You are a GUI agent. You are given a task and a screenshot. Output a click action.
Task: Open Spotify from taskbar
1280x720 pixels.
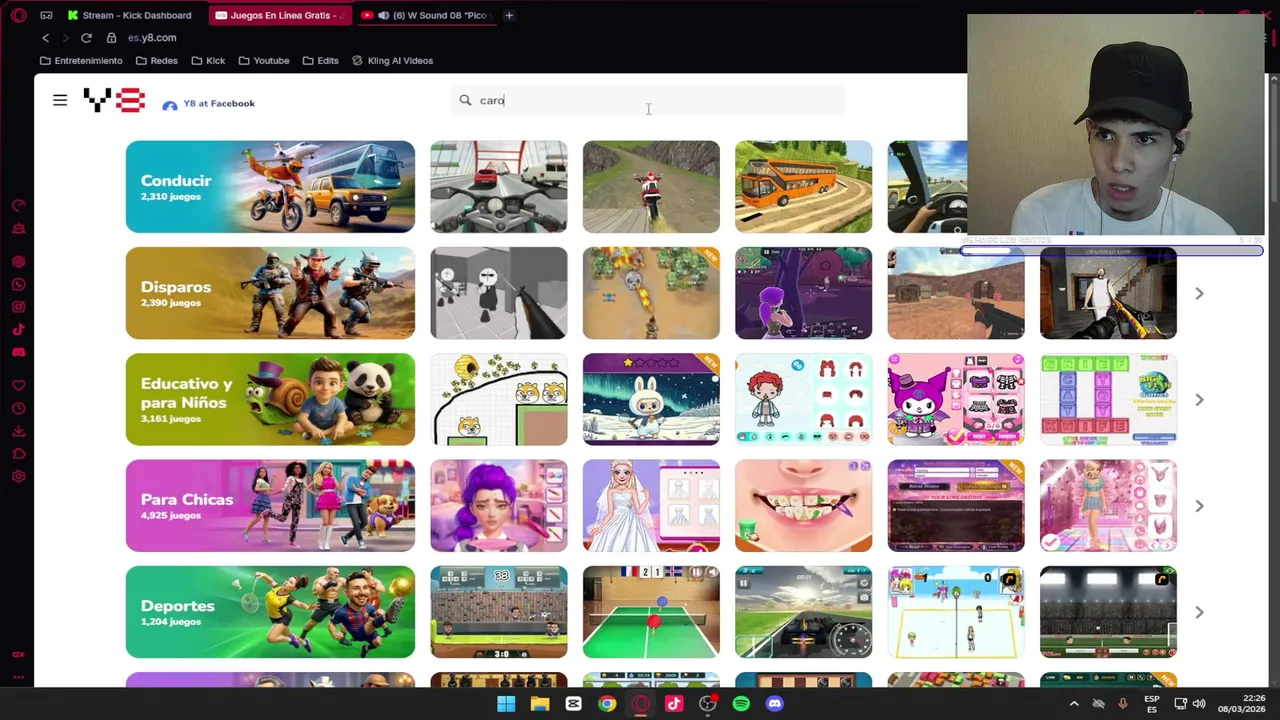(x=741, y=704)
